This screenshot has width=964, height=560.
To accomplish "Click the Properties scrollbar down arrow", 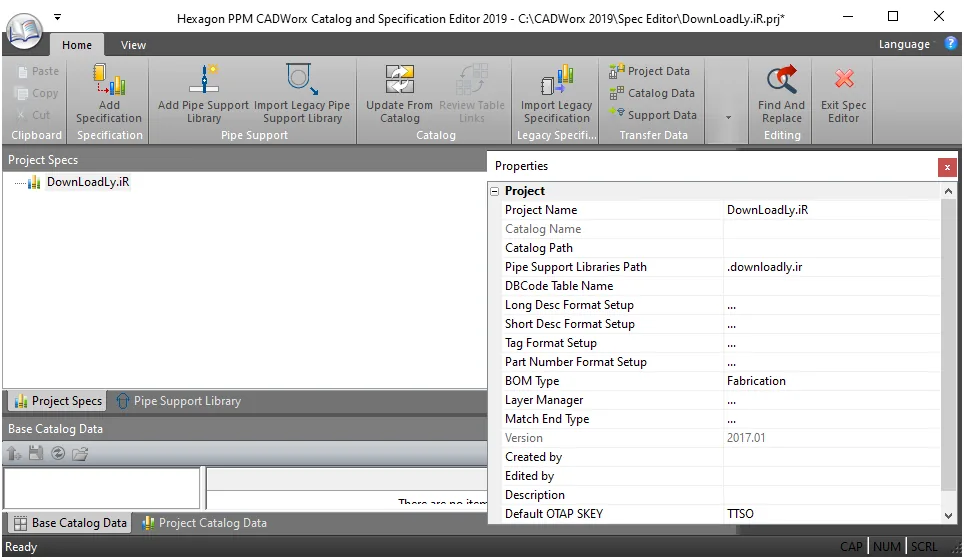I will click(948, 515).
